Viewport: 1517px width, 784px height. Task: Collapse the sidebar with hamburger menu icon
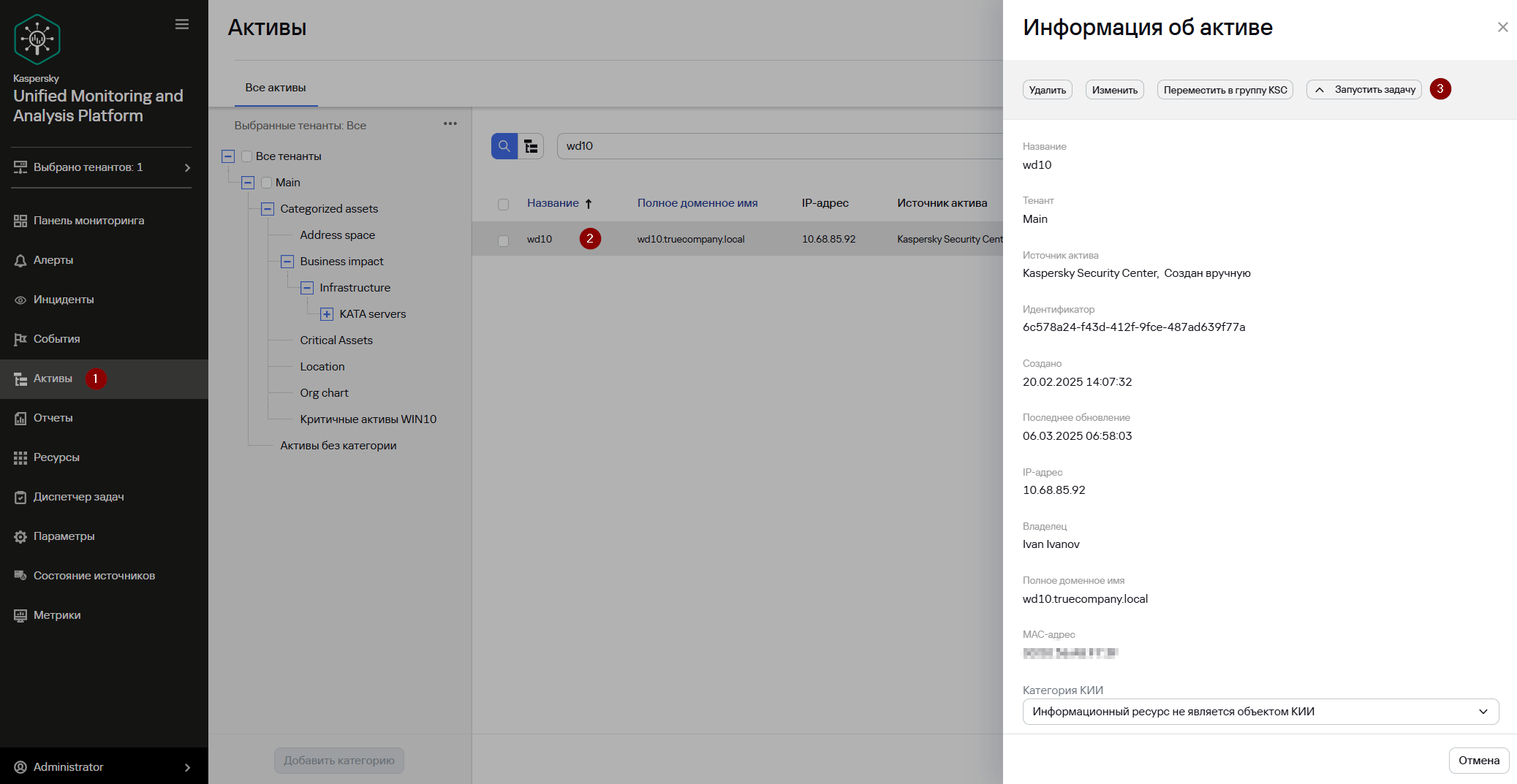tap(182, 24)
